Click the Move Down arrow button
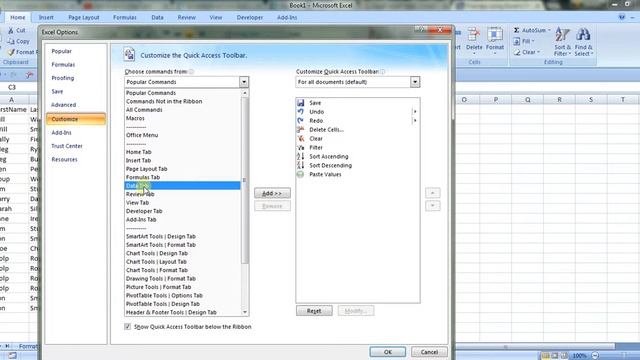 433,206
